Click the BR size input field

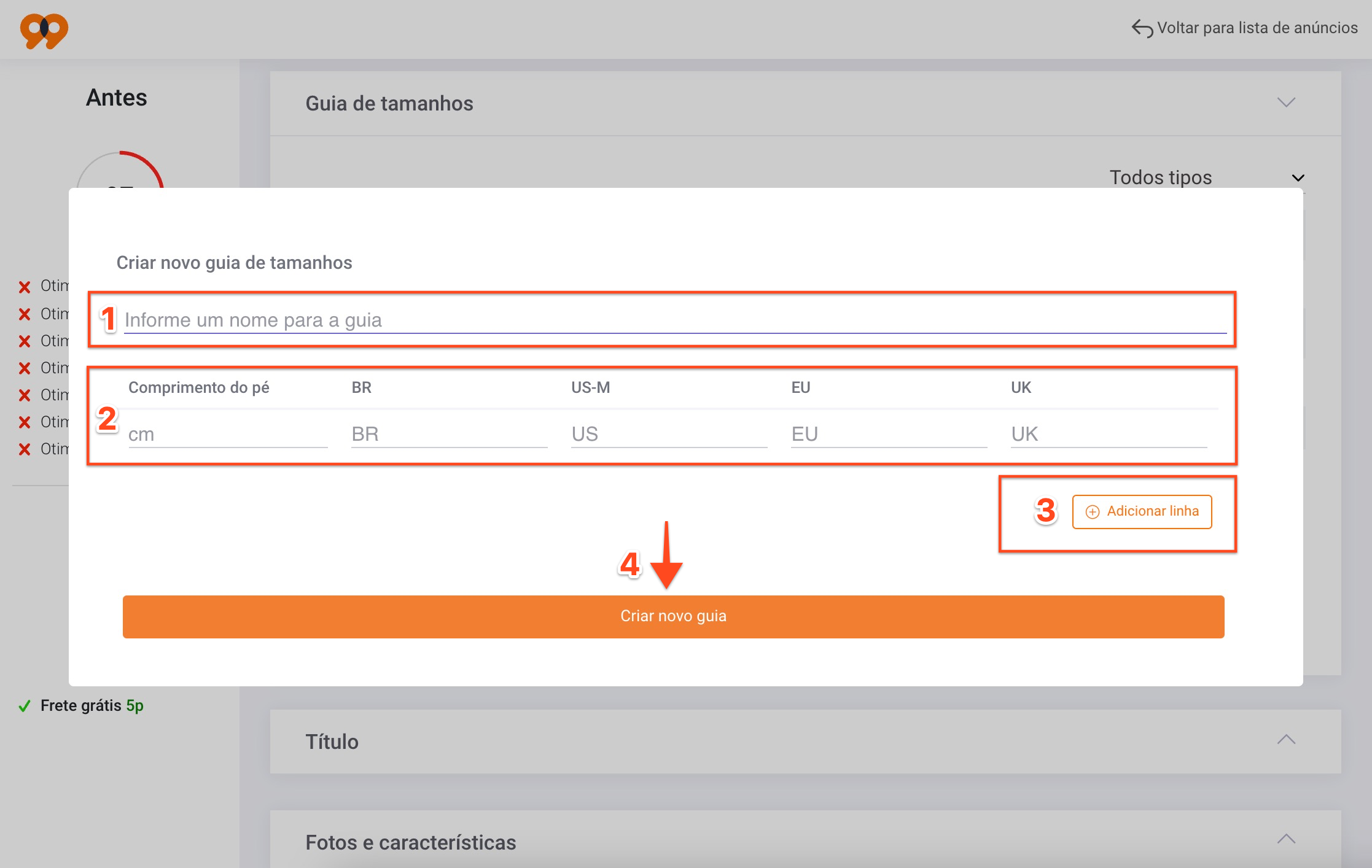coord(448,435)
